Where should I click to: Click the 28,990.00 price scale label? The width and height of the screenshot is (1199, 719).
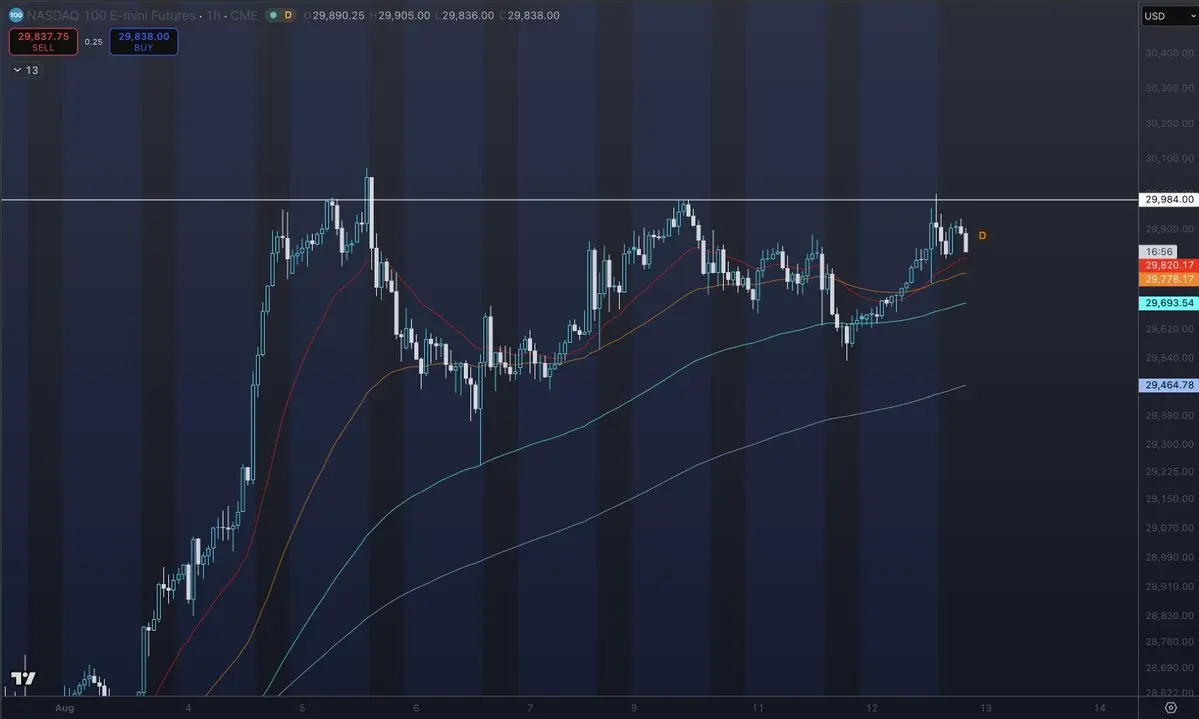(1169, 558)
